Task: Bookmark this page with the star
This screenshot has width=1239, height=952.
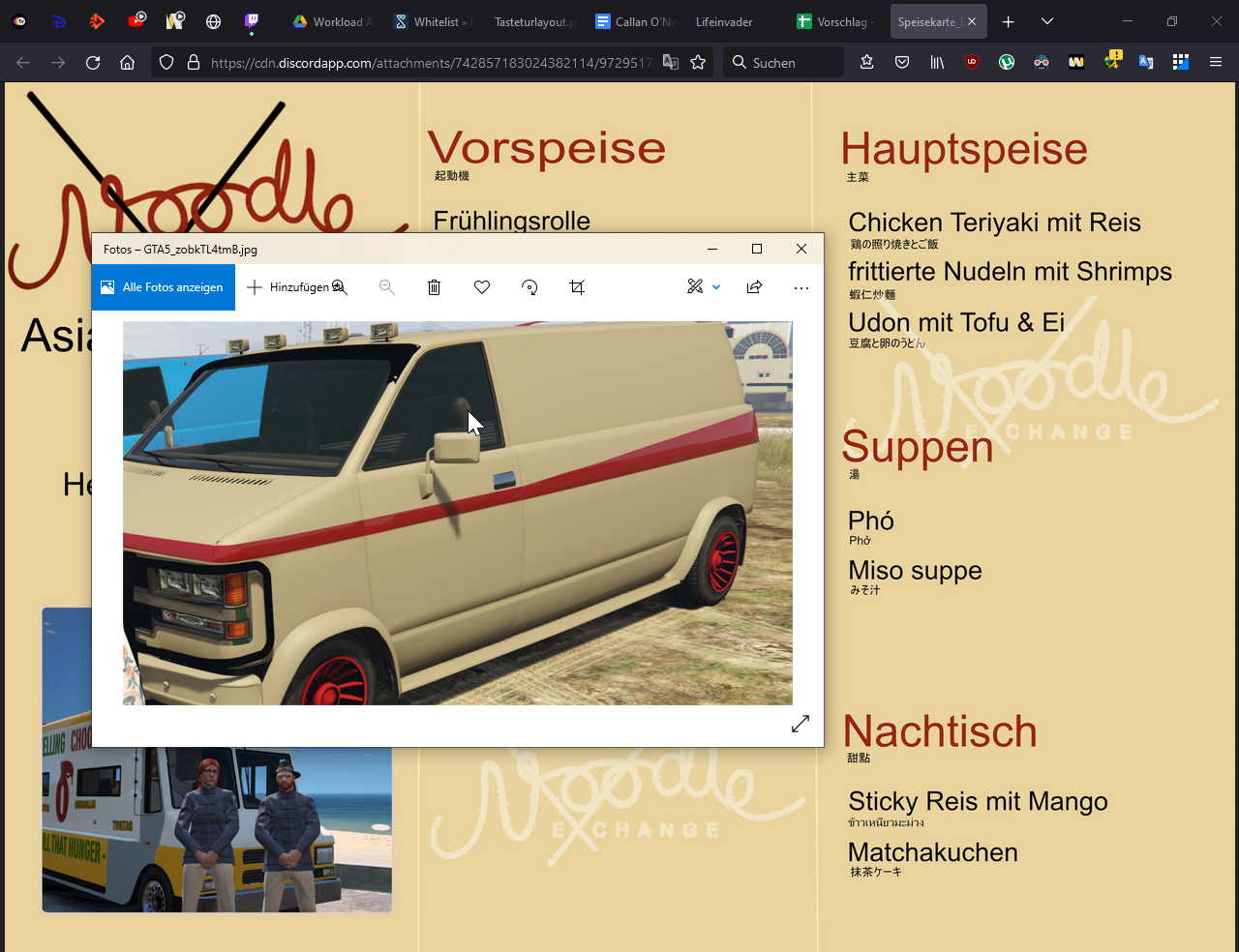Action: tap(698, 63)
